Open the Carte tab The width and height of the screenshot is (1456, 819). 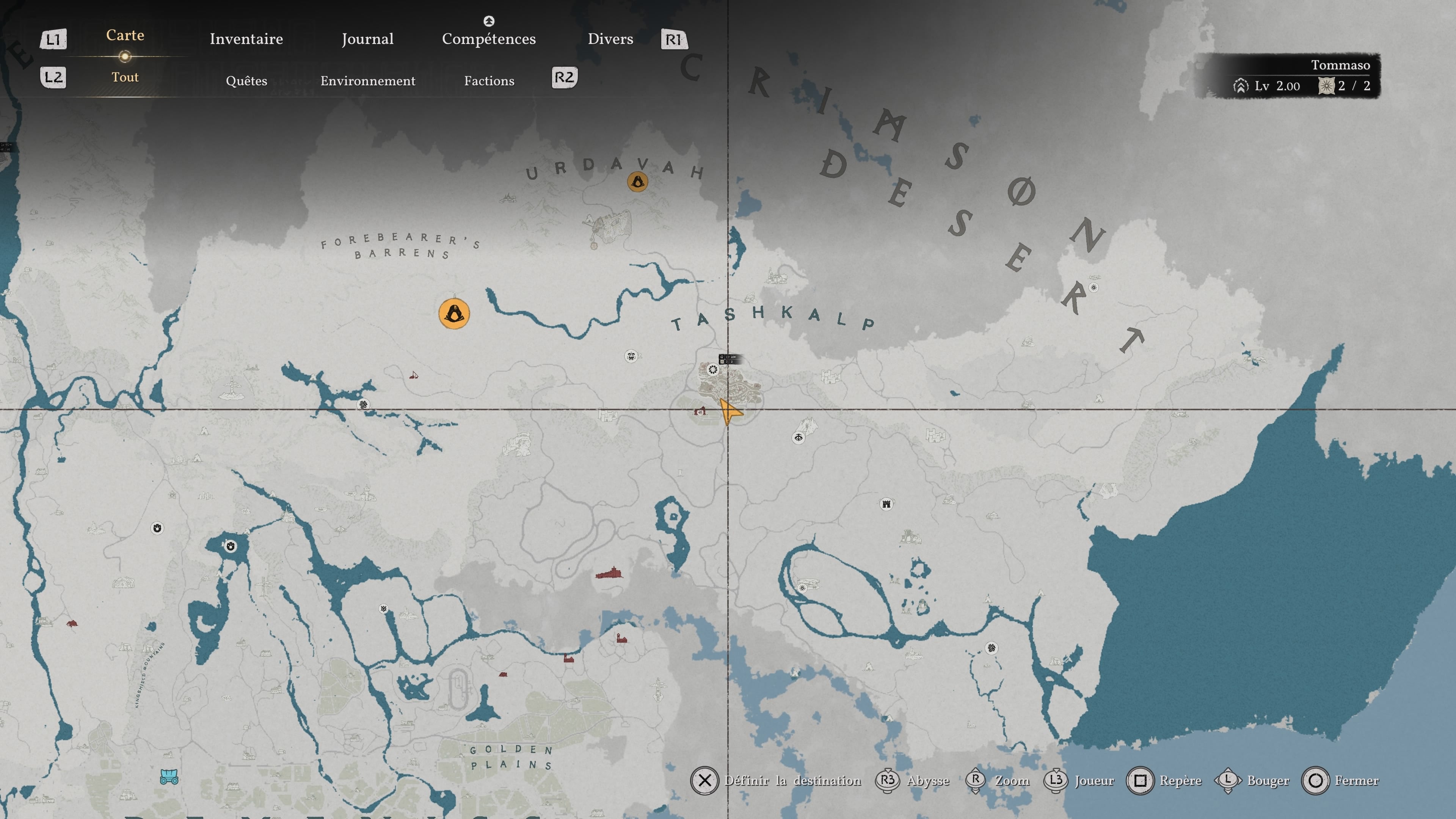[125, 35]
